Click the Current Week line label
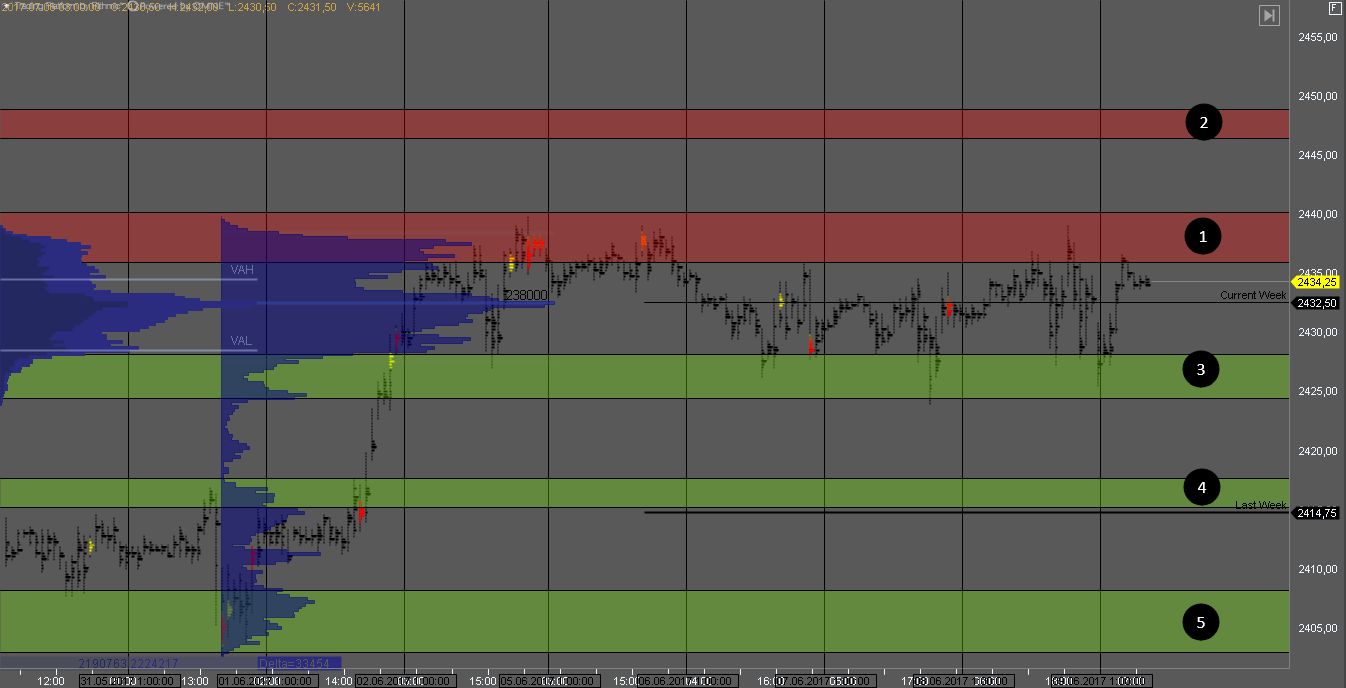Screen dimensions: 1346x688 pos(1252,295)
